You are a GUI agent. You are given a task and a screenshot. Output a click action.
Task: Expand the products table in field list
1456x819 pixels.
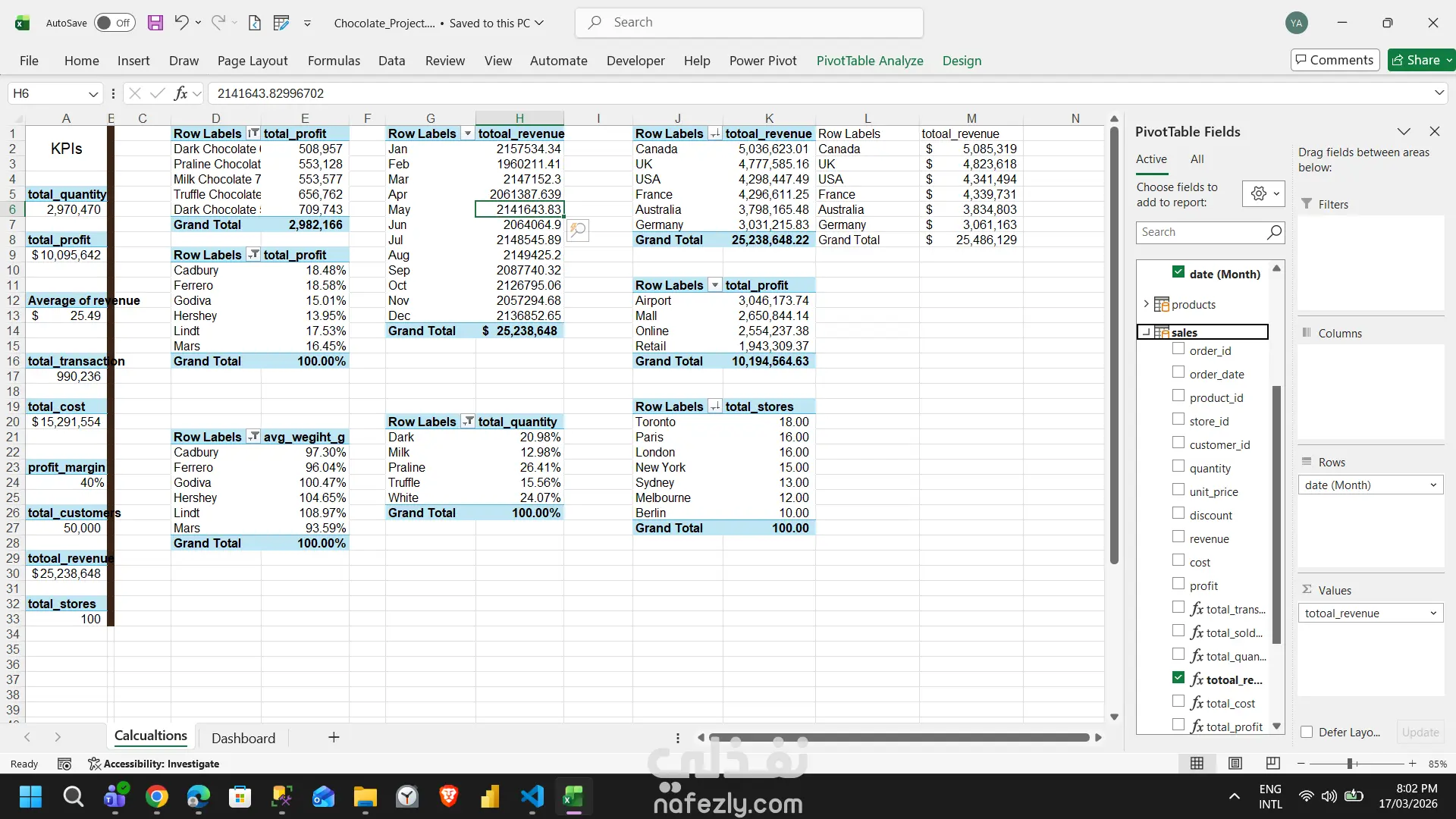pos(1146,304)
